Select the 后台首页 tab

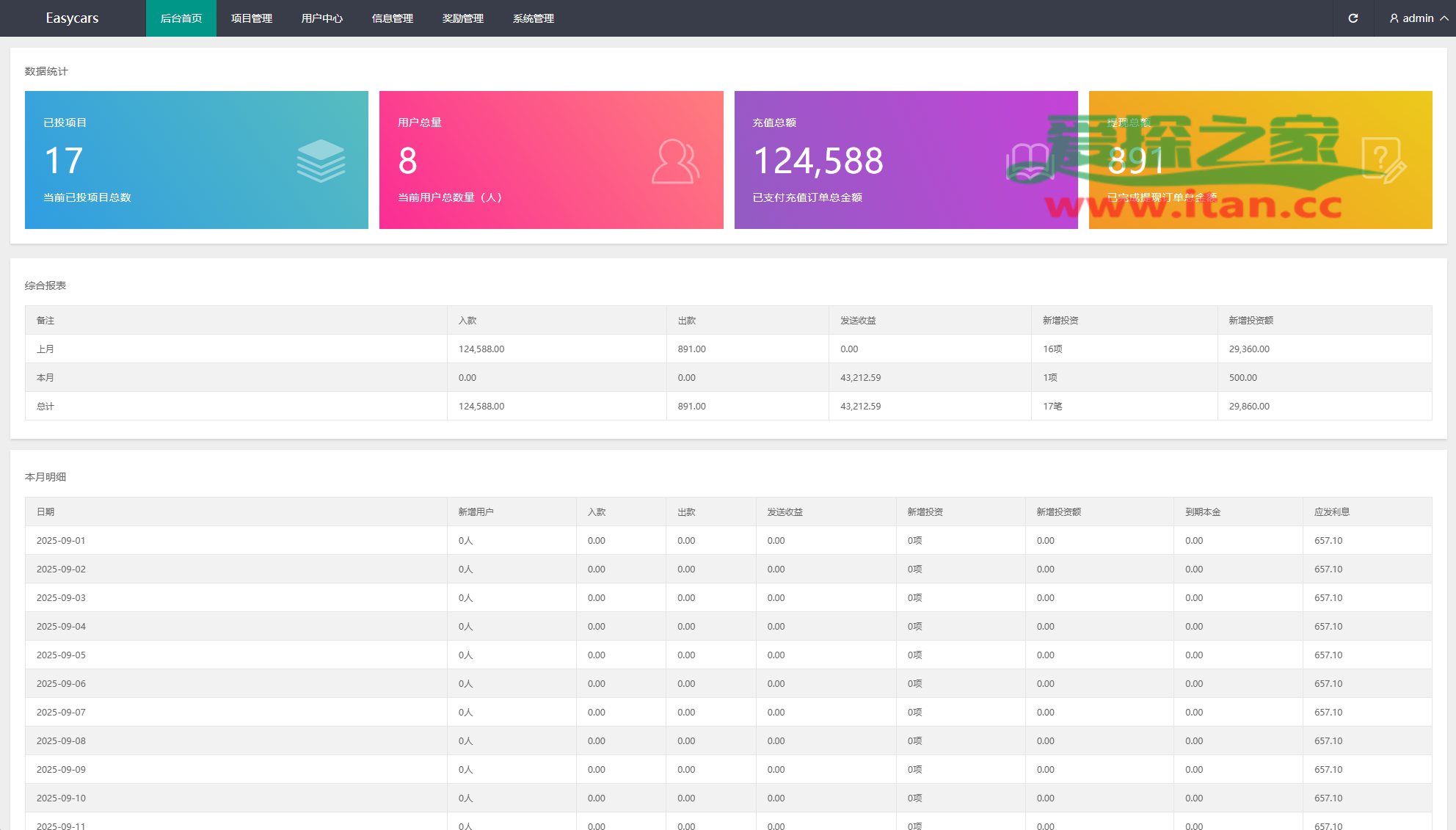pos(181,18)
